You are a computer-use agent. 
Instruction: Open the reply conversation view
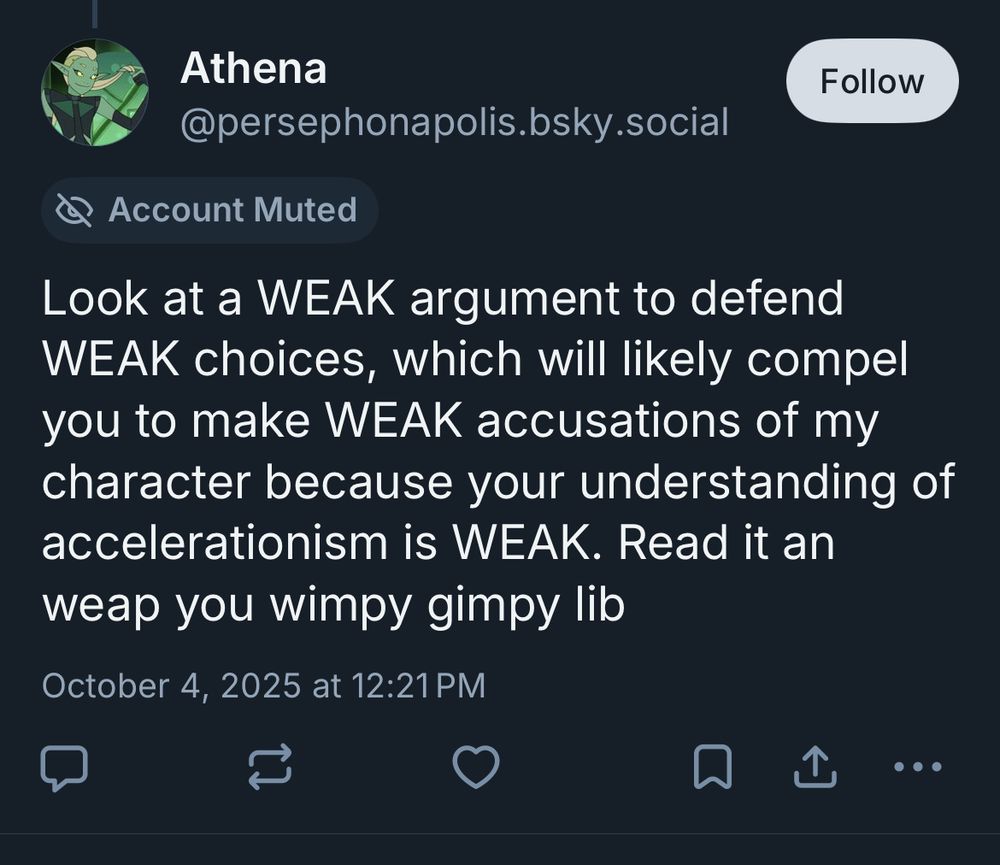tap(66, 767)
